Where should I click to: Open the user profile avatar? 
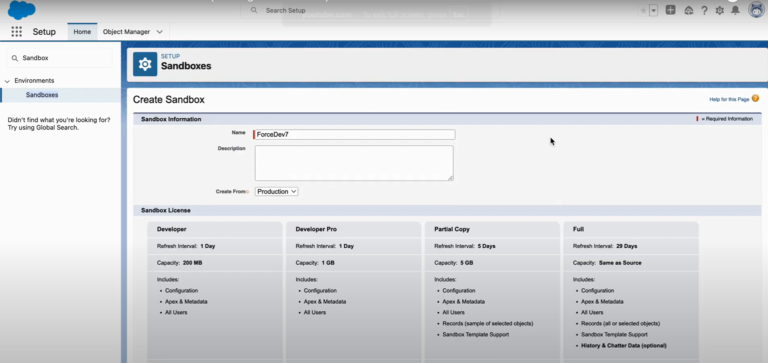click(x=757, y=10)
